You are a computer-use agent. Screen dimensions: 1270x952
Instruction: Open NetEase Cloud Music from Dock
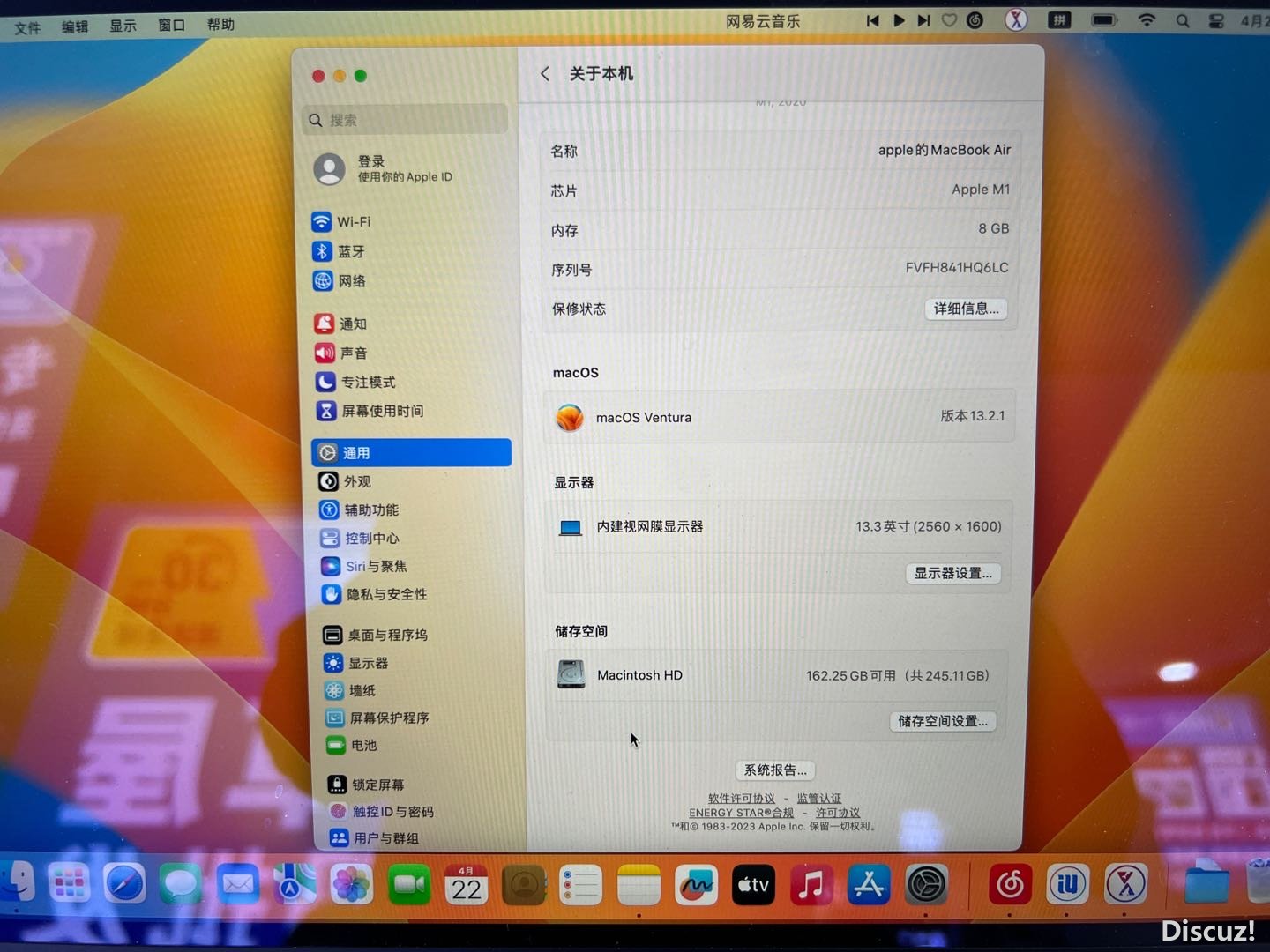(1010, 884)
